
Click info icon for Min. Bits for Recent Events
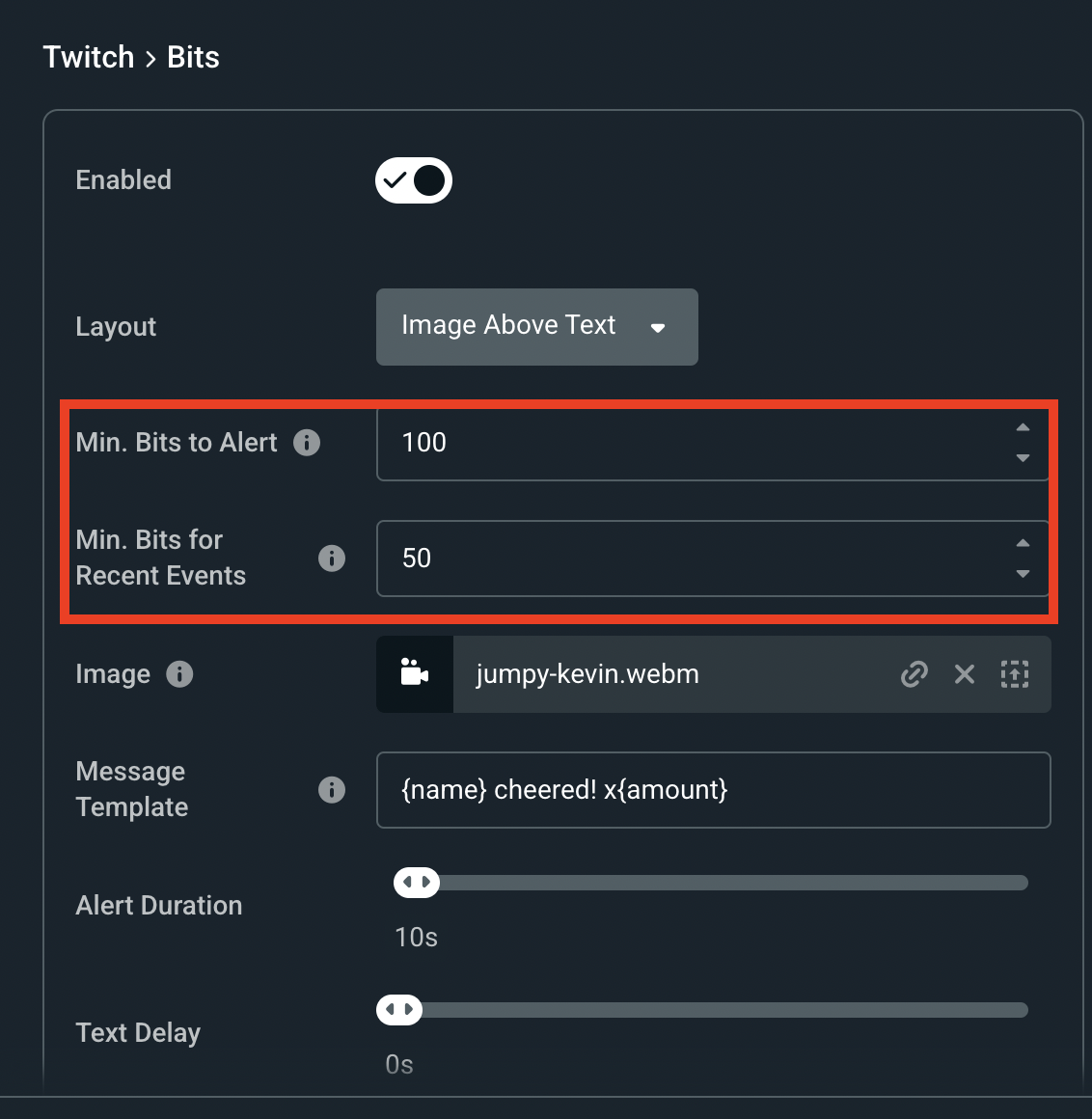[x=332, y=559]
